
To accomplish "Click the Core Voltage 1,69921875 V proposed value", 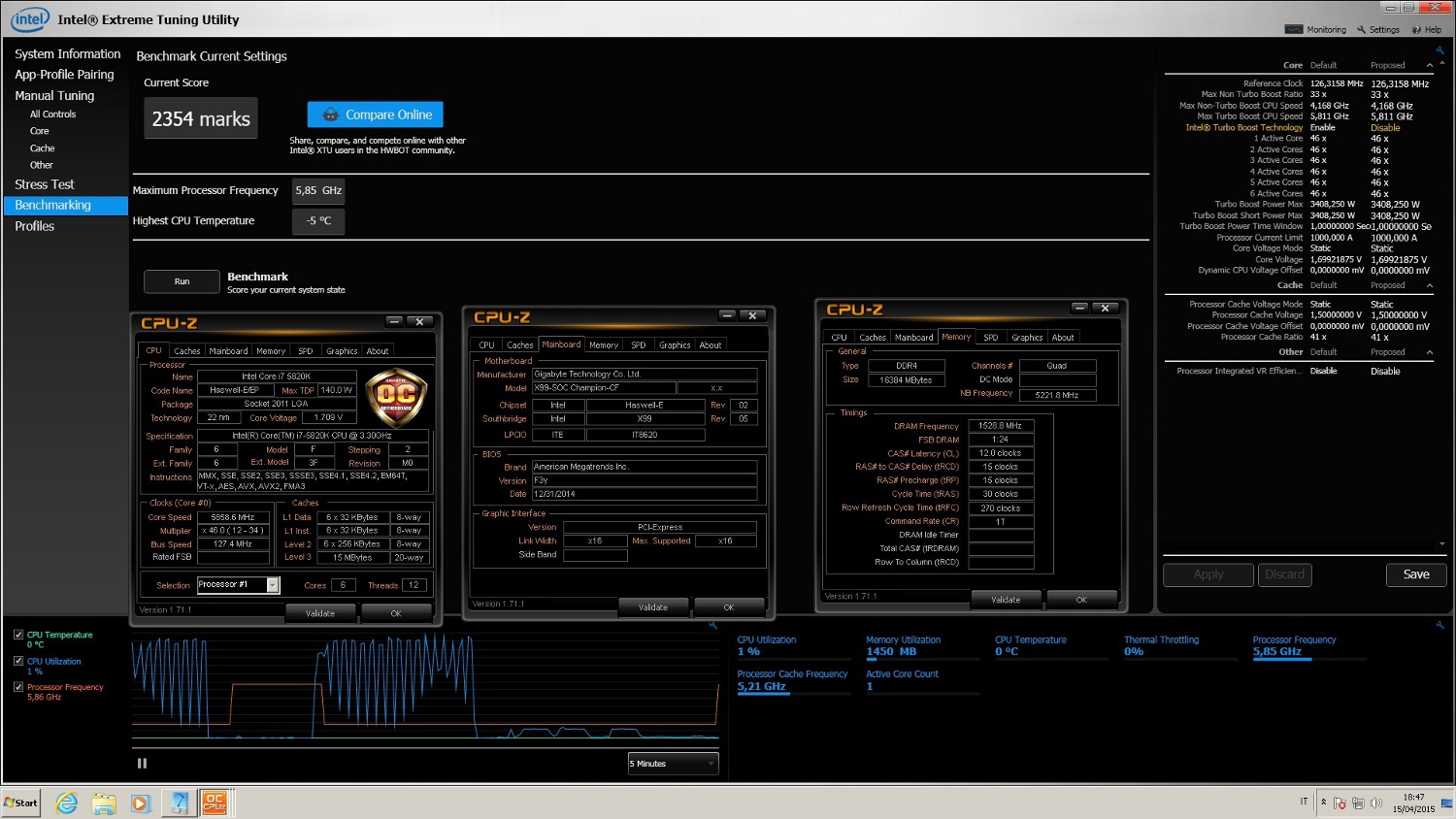I will 1399,260.
